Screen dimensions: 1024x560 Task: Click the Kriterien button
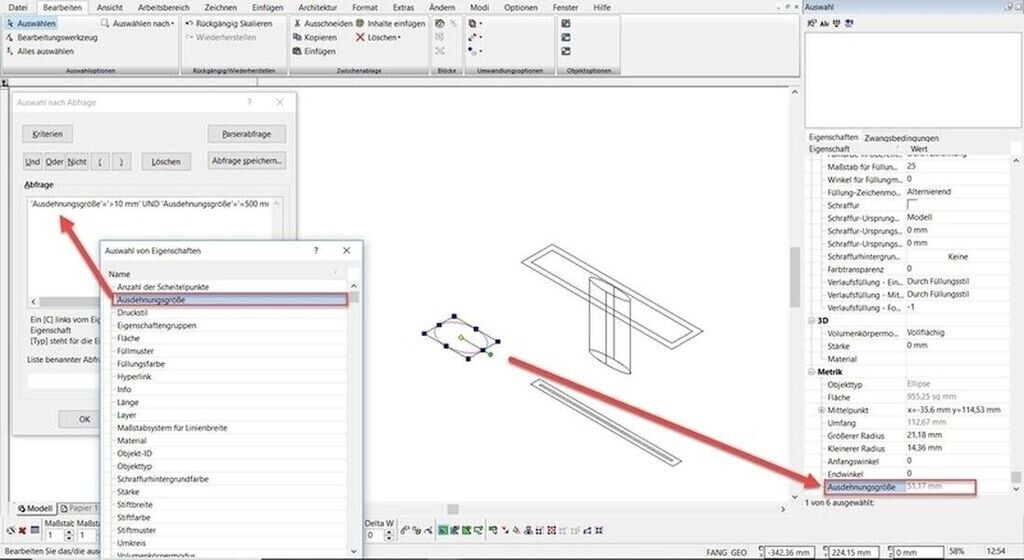coord(48,134)
